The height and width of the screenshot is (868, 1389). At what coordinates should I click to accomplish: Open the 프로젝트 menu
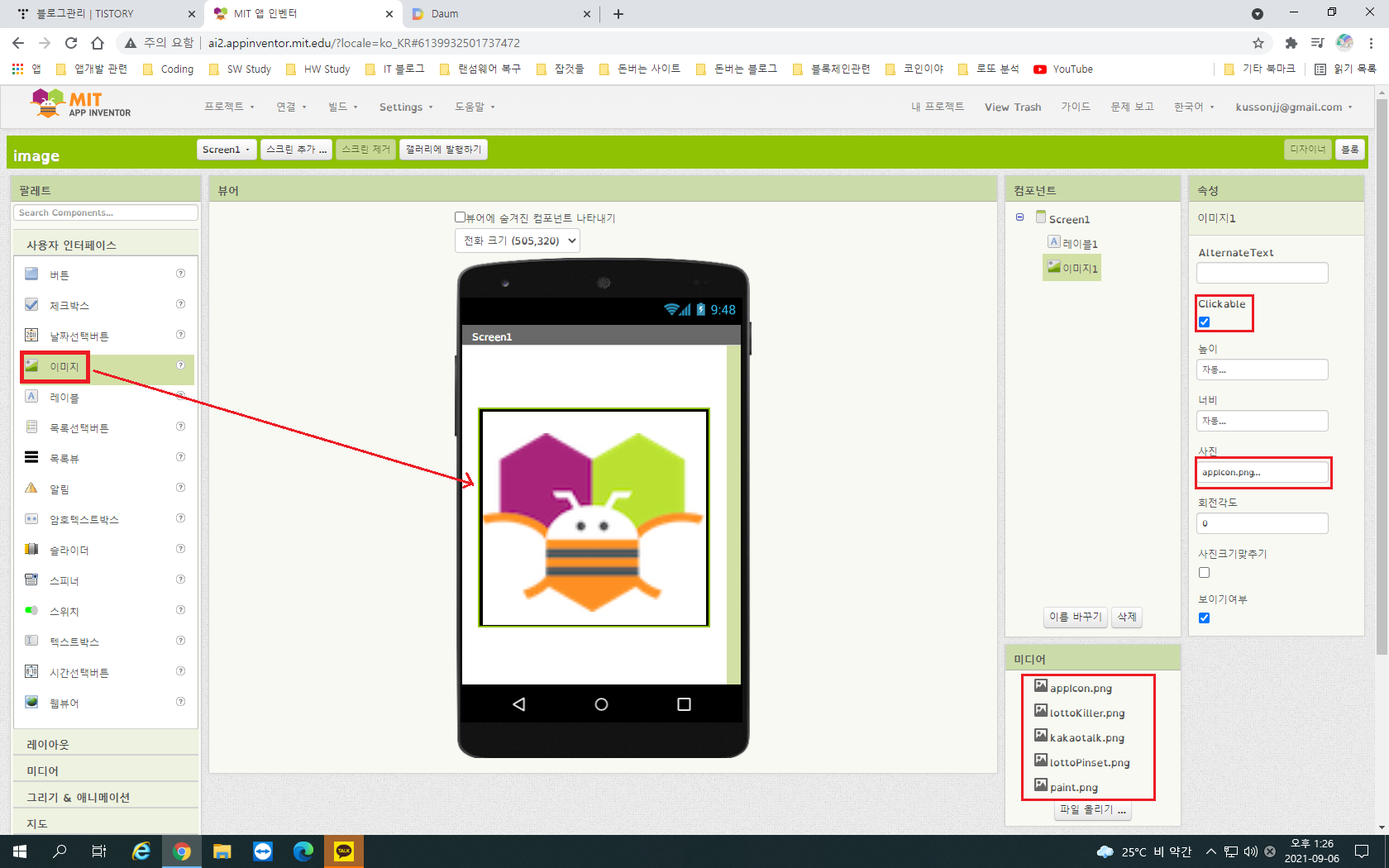pyautogui.click(x=229, y=107)
